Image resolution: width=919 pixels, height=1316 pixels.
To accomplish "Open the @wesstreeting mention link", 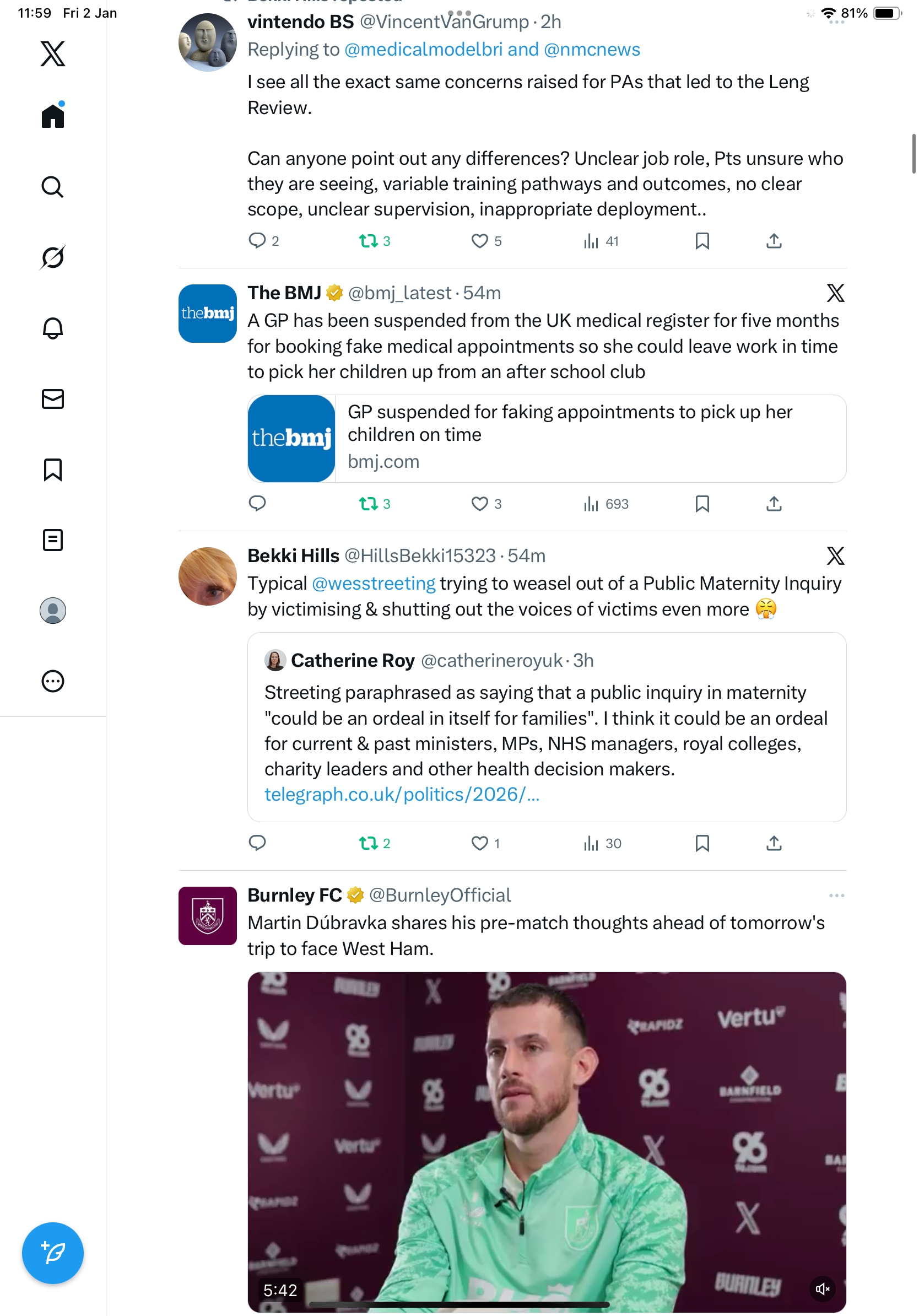I will [374, 584].
